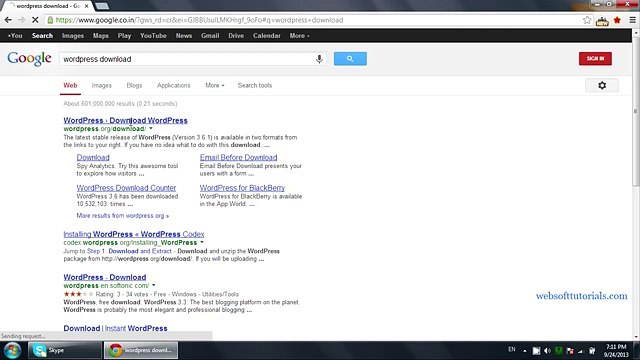Open the Windows Start button
The width and height of the screenshot is (640, 360).
tap(12, 350)
